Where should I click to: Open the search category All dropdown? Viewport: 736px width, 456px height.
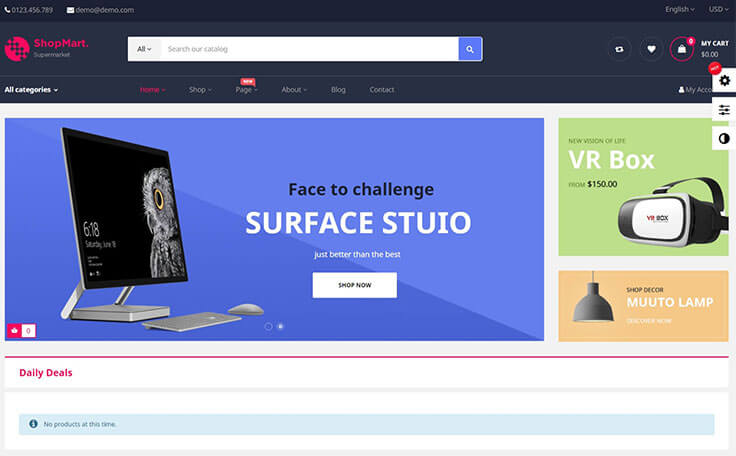tap(144, 49)
